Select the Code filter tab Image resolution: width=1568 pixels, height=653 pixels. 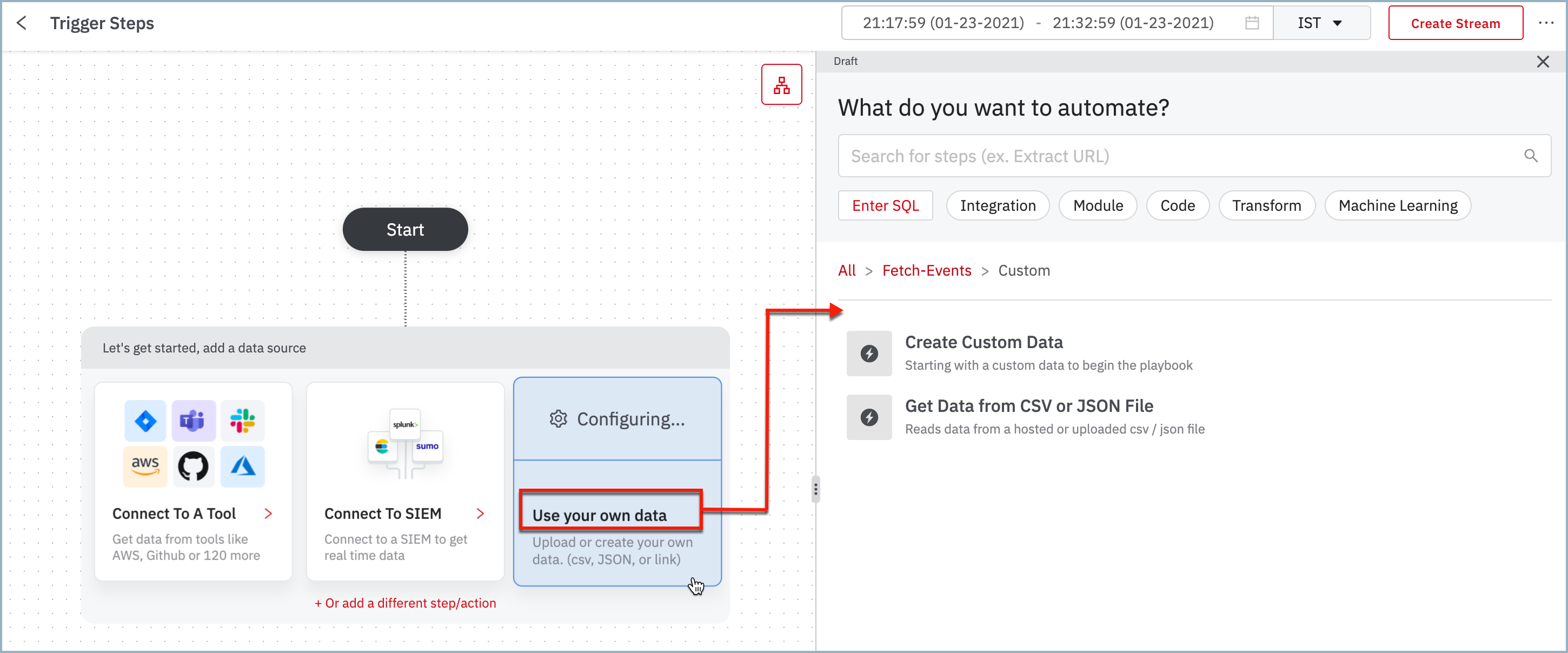[1177, 206]
